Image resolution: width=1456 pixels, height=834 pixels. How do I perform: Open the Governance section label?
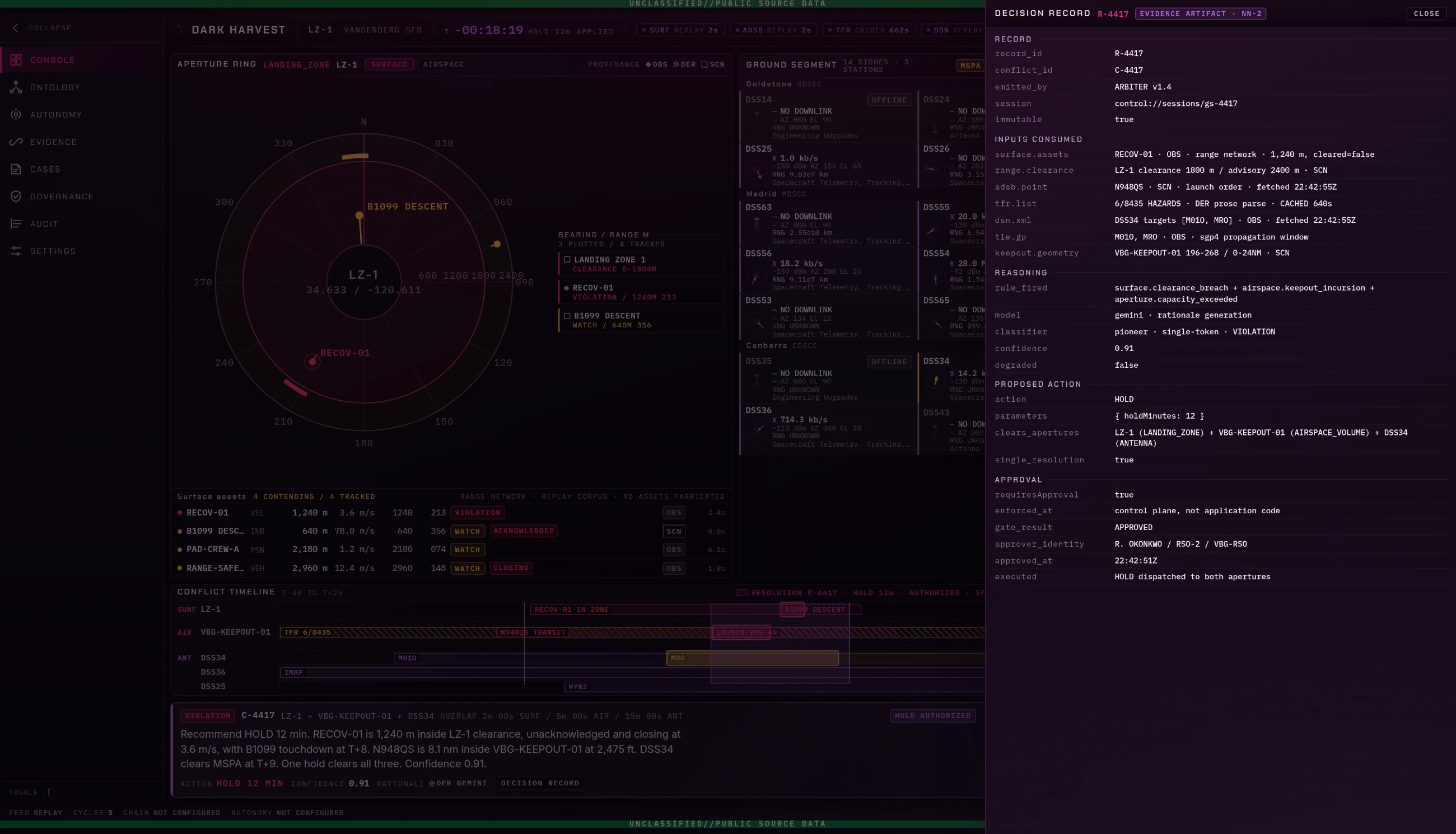coord(62,196)
